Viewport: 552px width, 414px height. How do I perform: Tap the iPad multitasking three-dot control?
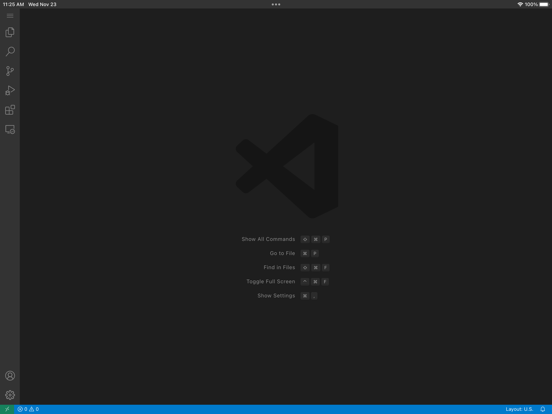tap(276, 5)
